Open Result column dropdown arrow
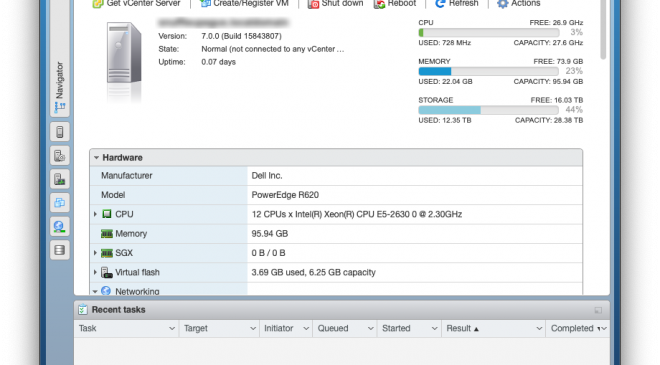The width and height of the screenshot is (660, 365). [539, 328]
